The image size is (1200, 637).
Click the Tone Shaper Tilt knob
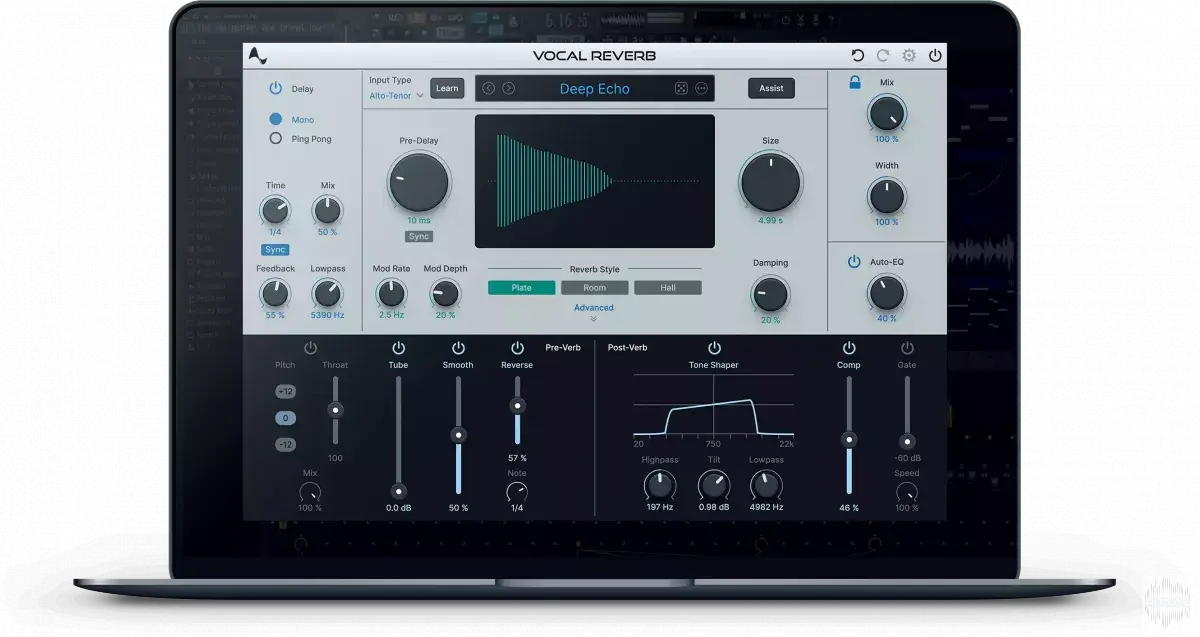[x=714, y=487]
